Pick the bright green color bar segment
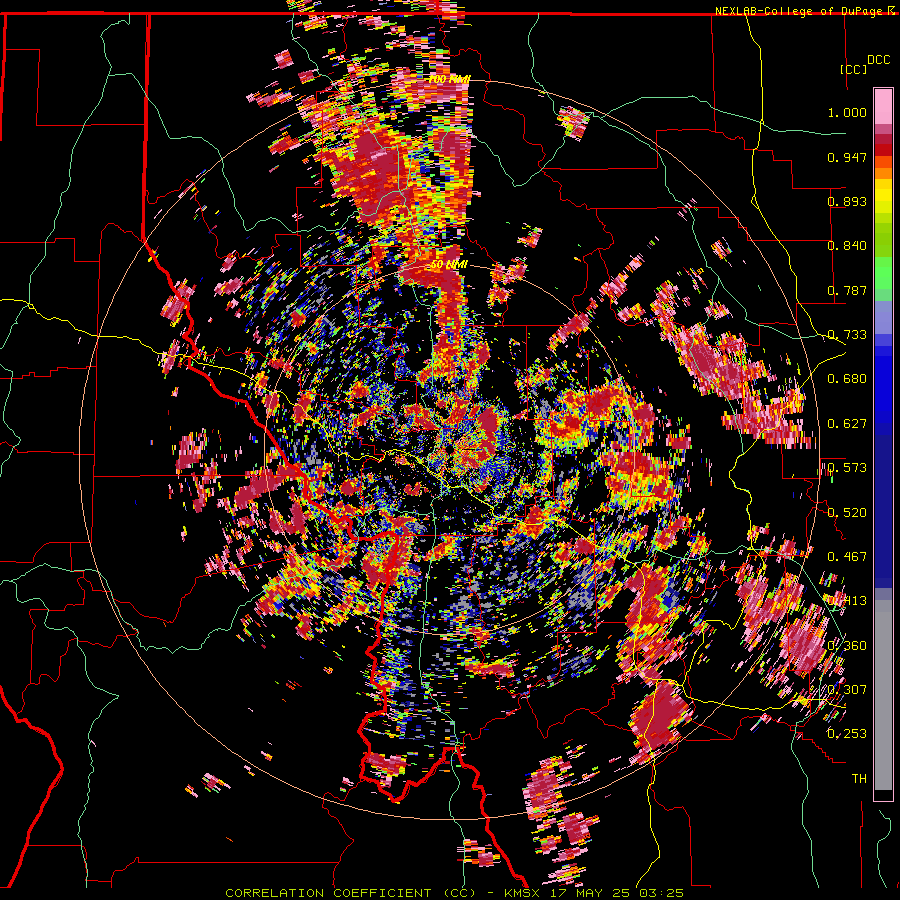This screenshot has height=900, width=900. [x=883, y=271]
